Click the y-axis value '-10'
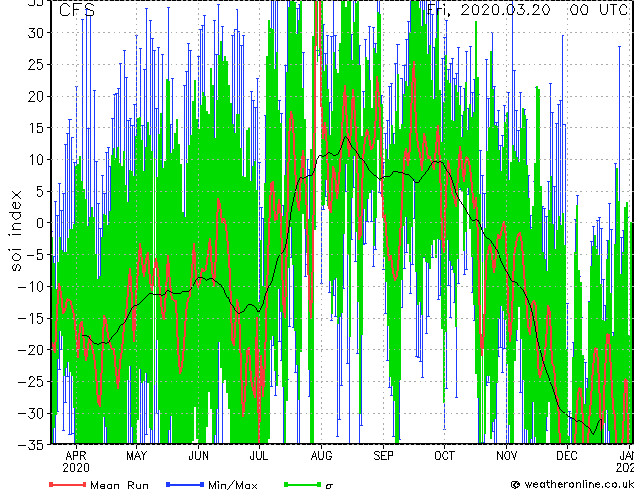Image resolution: width=634 pixels, height=490 pixels. 31,287
